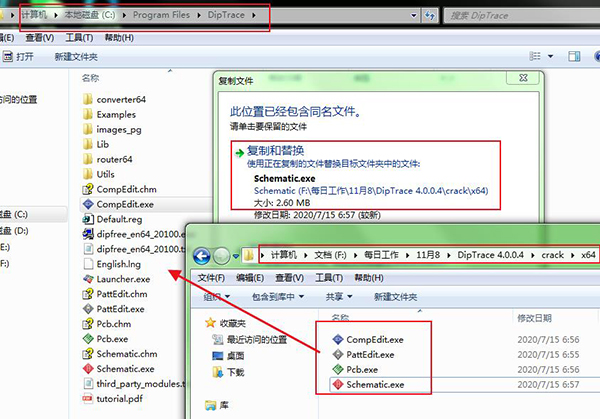
Task: Open 文件(F) menu in x64 window
Action: tap(211, 278)
